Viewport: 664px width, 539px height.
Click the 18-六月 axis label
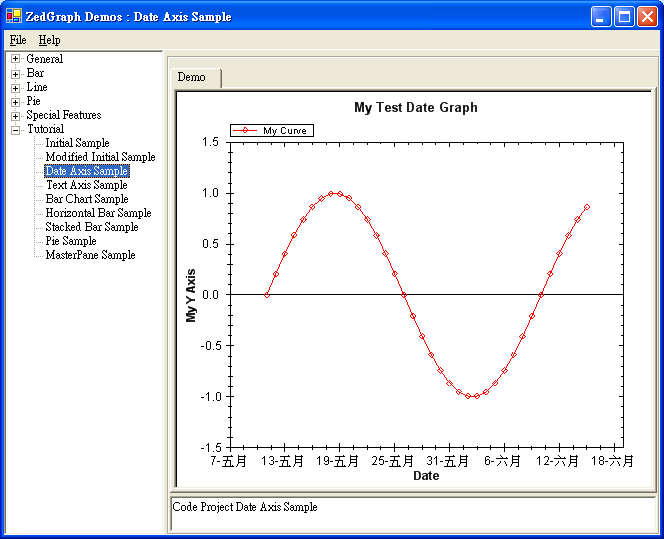coord(612,461)
